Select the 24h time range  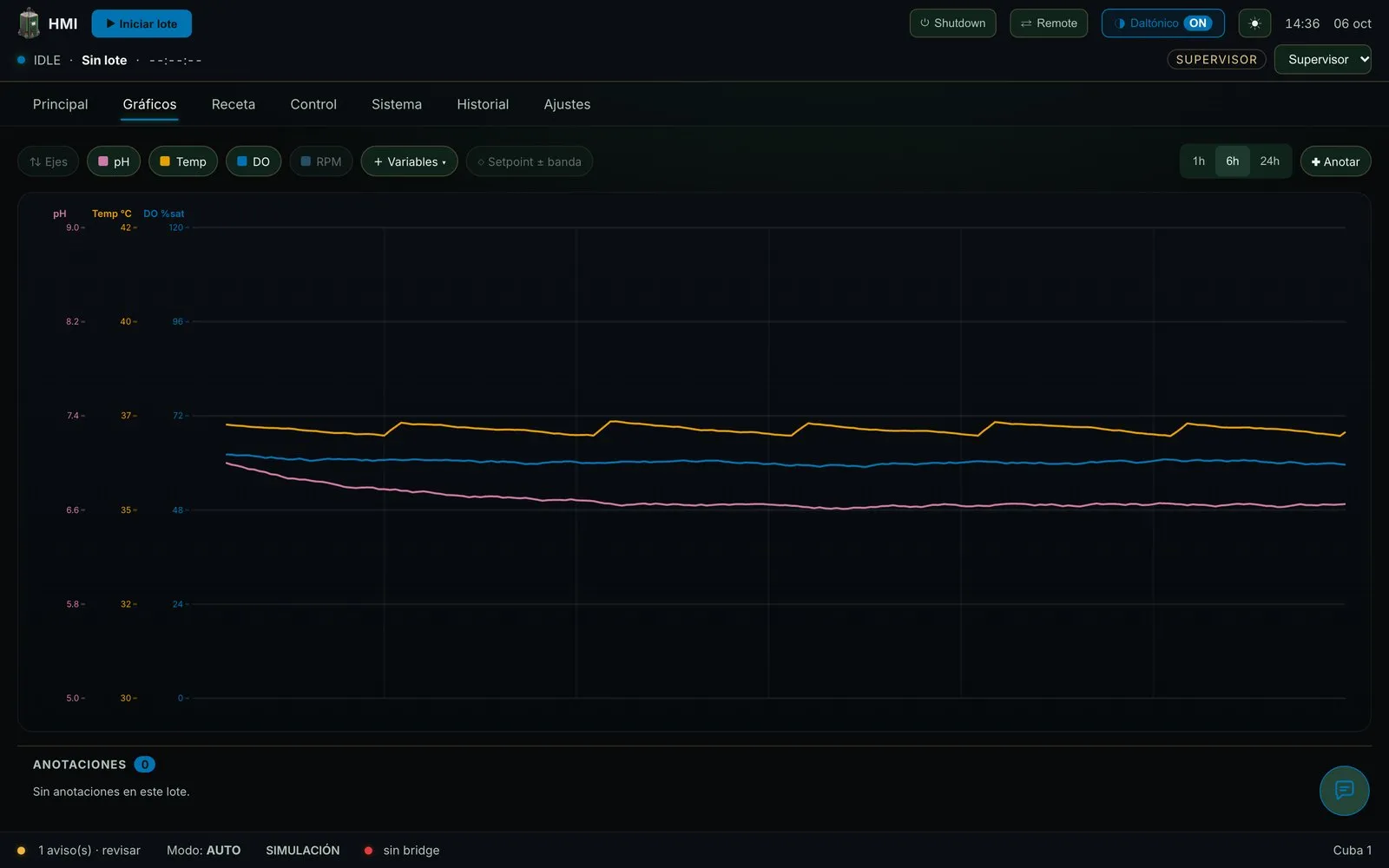pos(1269,161)
